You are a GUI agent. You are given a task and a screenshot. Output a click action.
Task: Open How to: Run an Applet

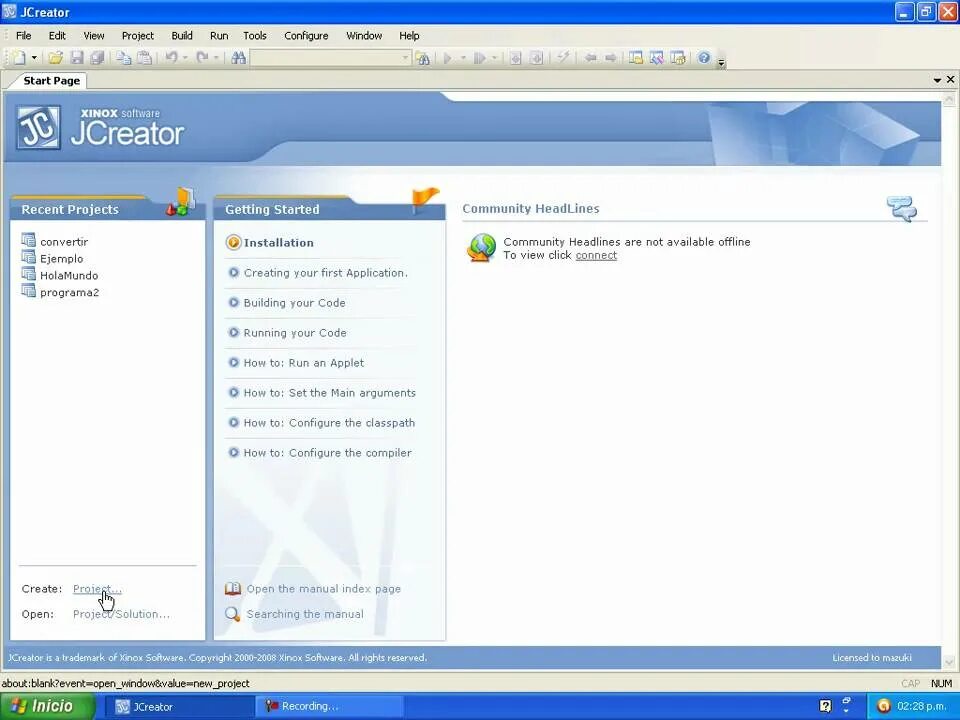point(303,362)
